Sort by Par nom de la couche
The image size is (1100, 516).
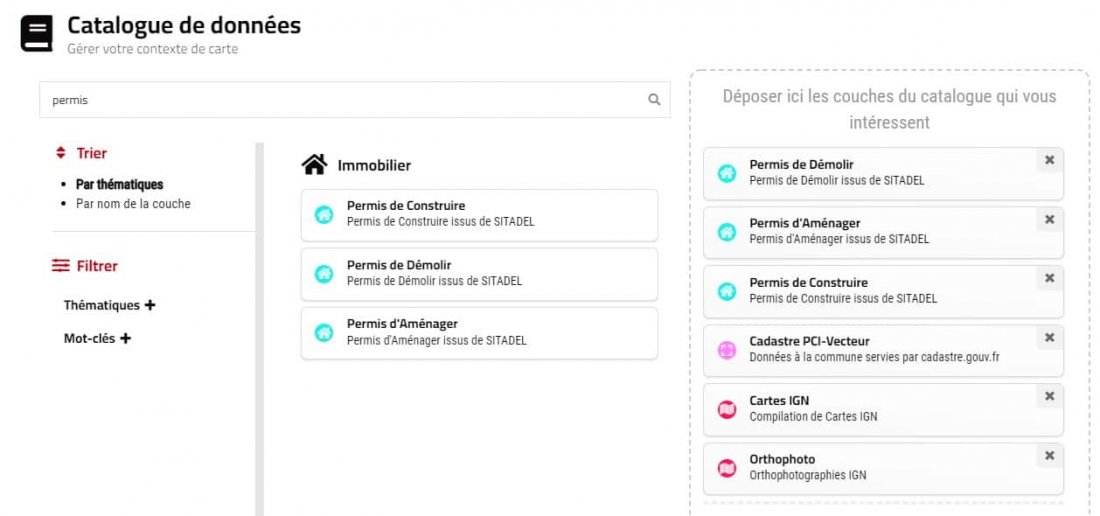[133, 204]
